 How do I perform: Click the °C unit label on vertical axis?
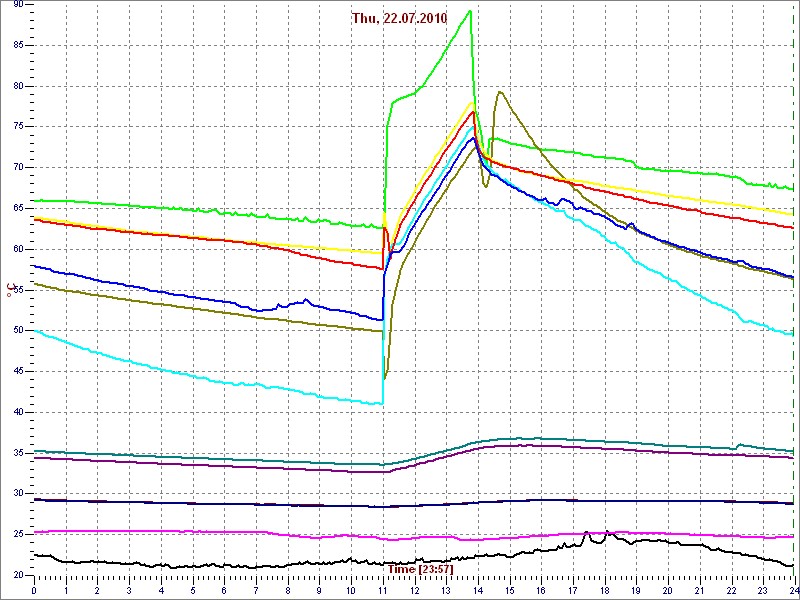coord(11,291)
